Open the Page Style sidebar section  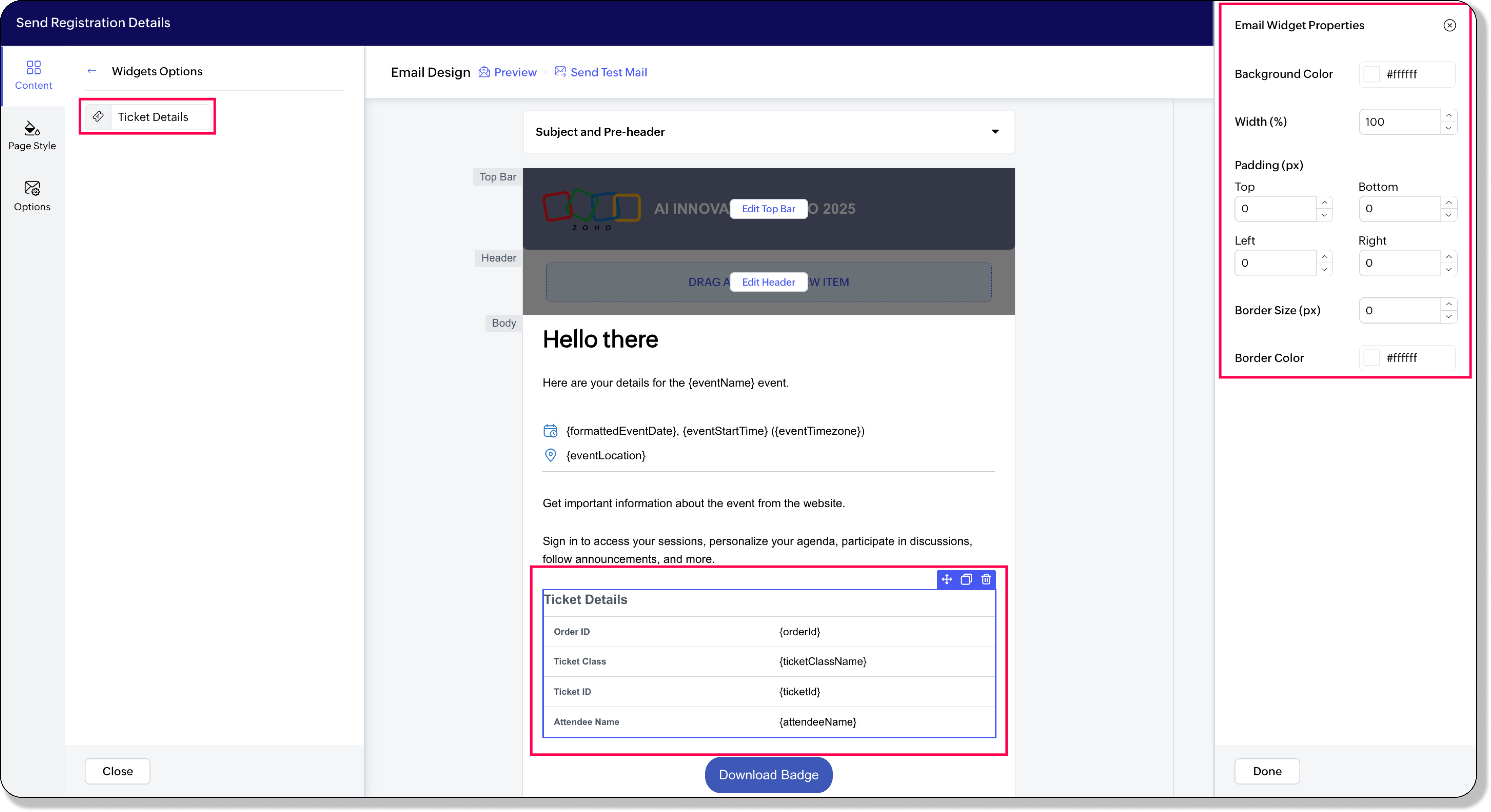pyautogui.click(x=32, y=135)
